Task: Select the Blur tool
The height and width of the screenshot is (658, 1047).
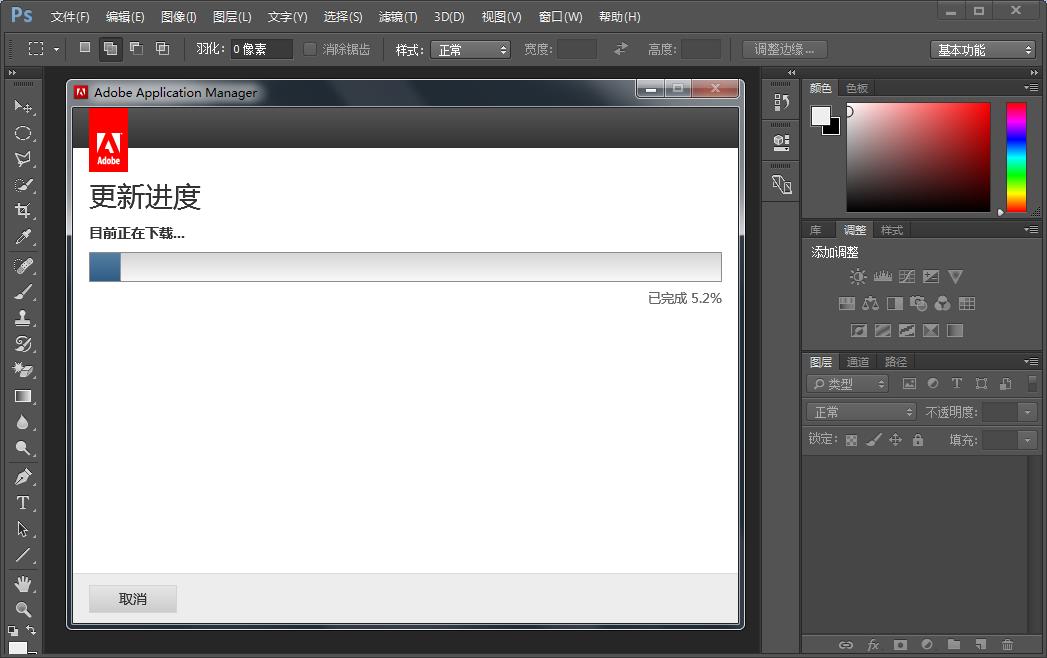Action: [x=23, y=422]
